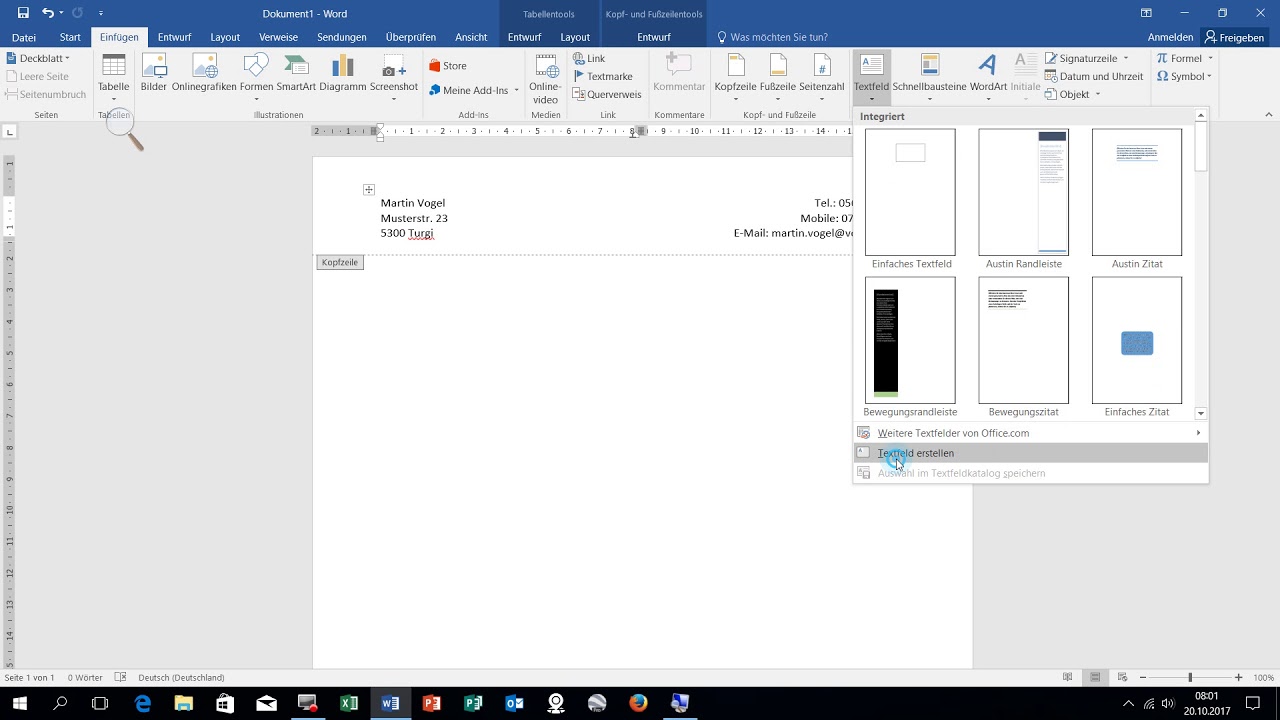Open Edge browser from taskbar

coord(142,703)
